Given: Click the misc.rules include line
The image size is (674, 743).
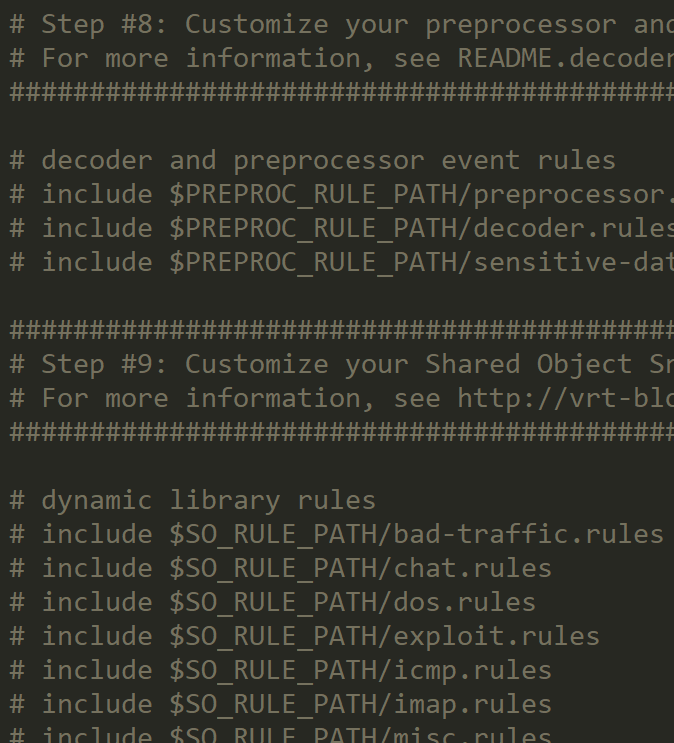Looking at the screenshot, I should click(x=281, y=735).
